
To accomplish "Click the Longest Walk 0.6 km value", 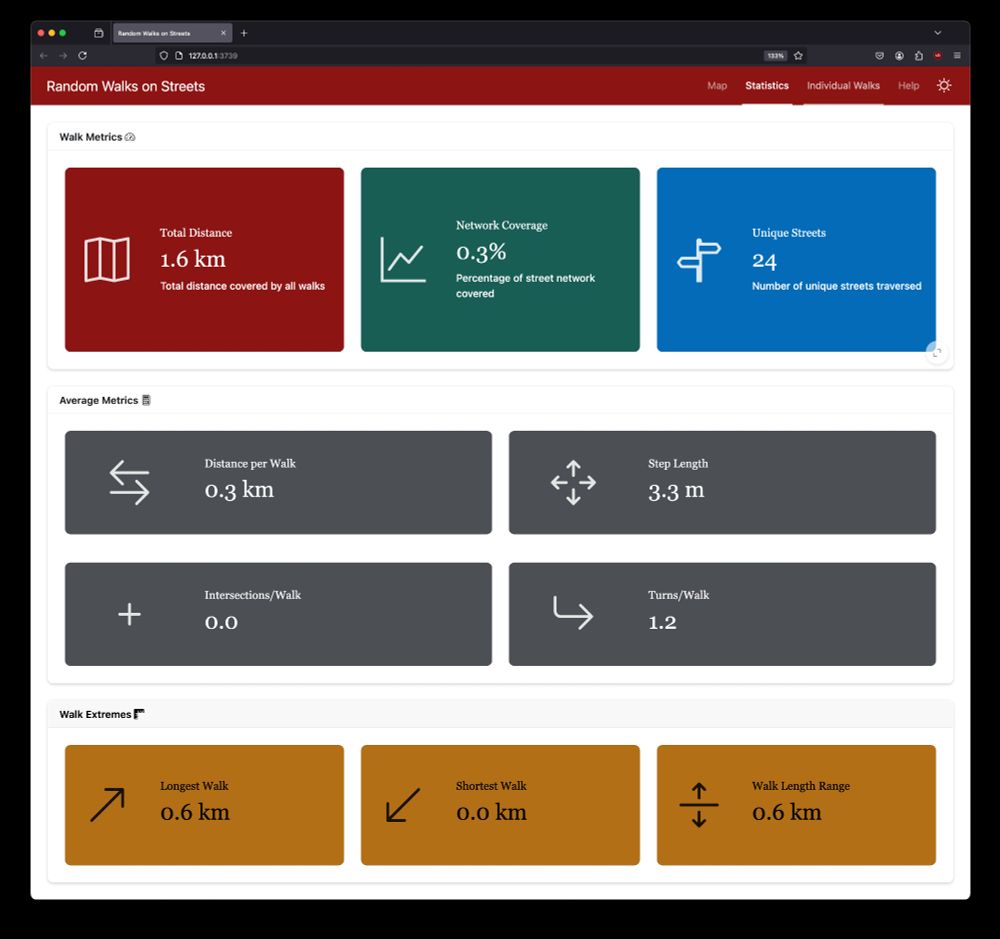I will (195, 812).
